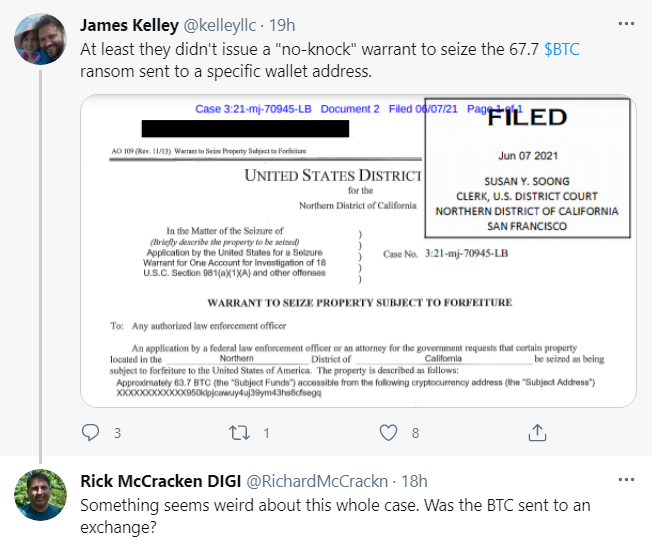Click the reply speech bubble icon
Viewport: 652px width, 545px height.
tap(91, 433)
